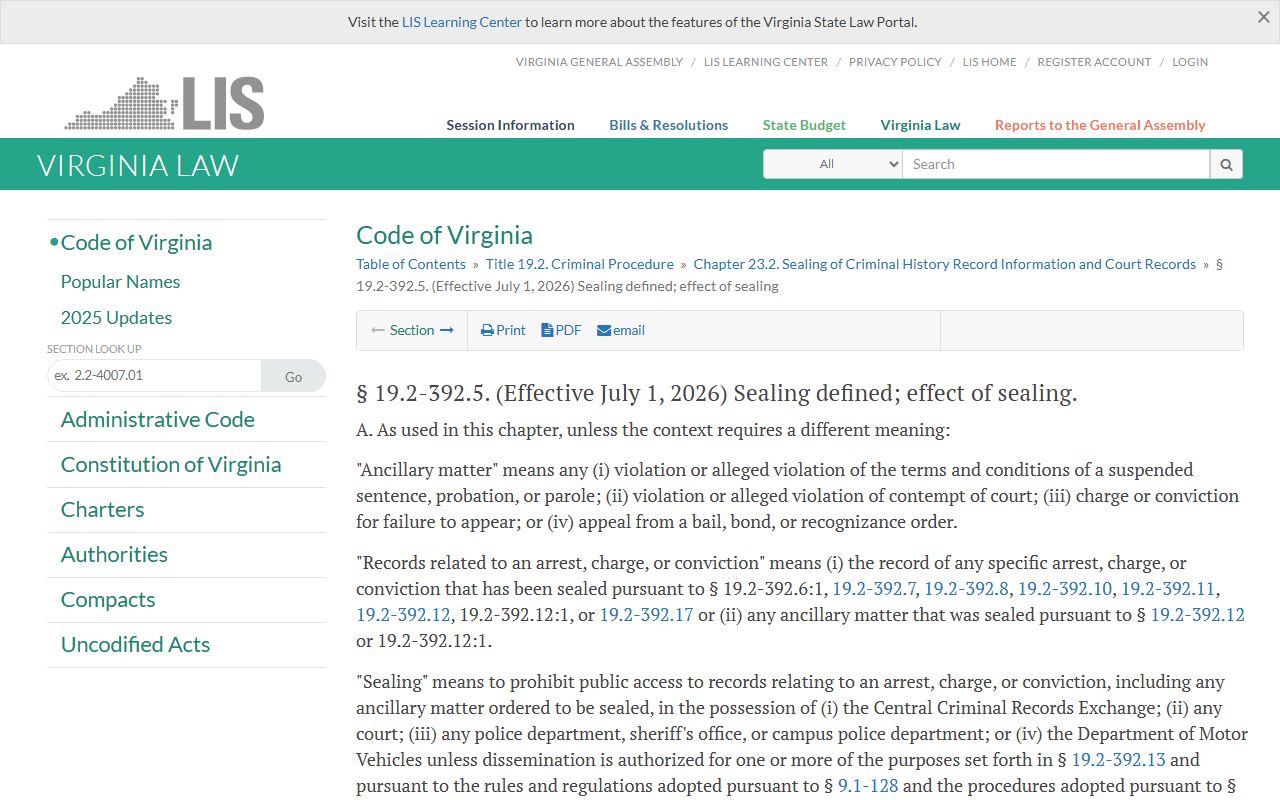This screenshot has width=1280, height=800.
Task: Click the Go button for section lookup
Action: pos(293,376)
